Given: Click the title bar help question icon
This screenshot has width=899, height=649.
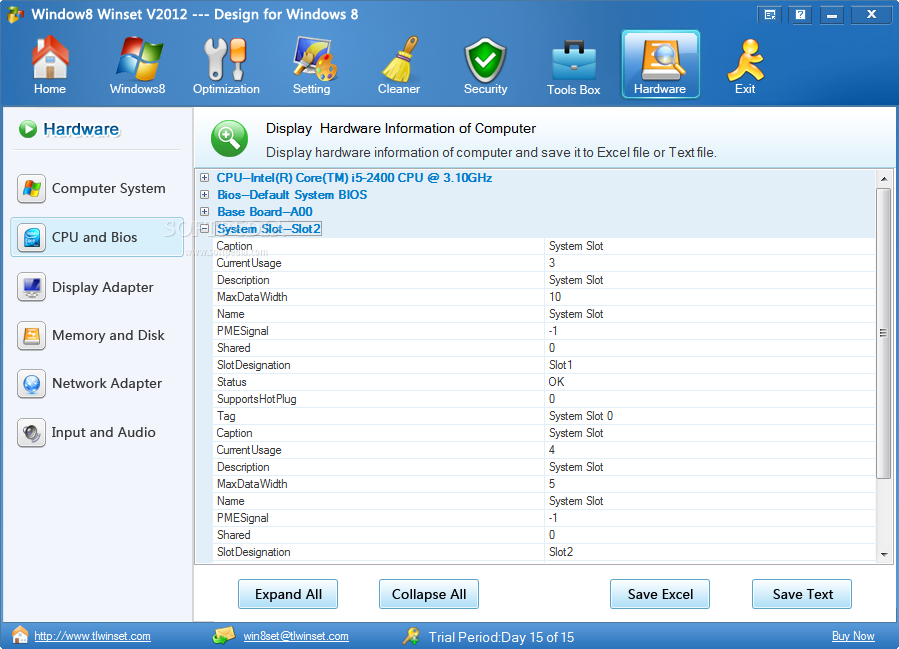Looking at the screenshot, I should (x=800, y=15).
